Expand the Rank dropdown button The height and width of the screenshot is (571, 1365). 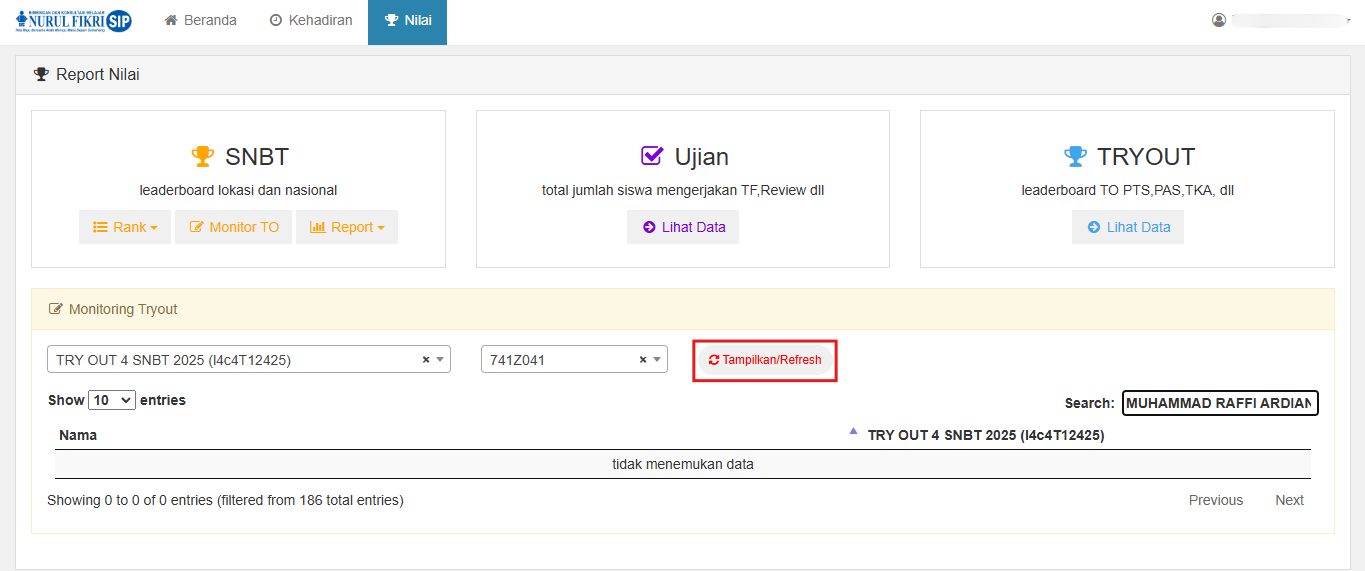coord(125,227)
